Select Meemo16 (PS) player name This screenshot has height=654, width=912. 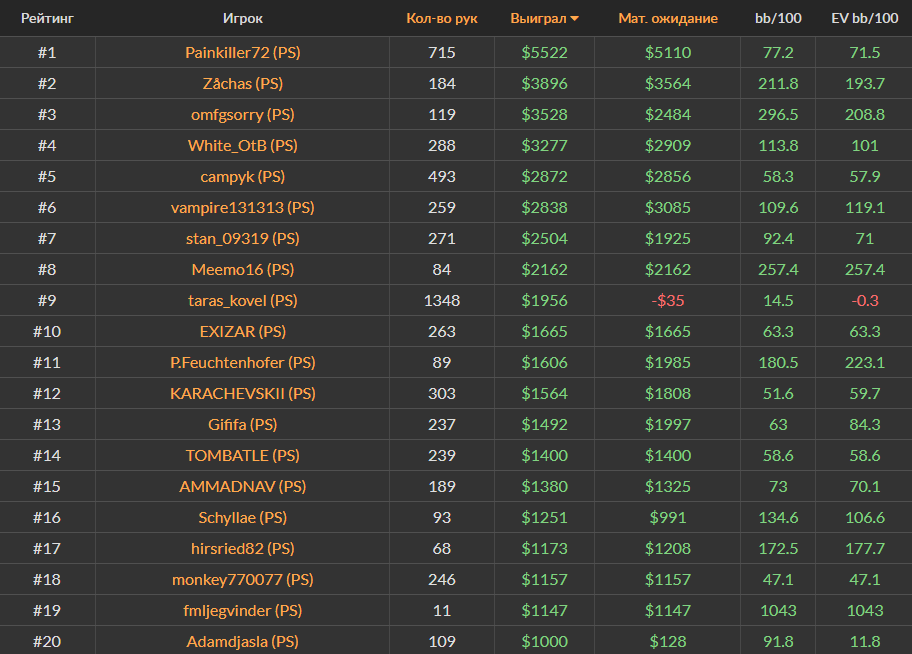pyautogui.click(x=242, y=269)
